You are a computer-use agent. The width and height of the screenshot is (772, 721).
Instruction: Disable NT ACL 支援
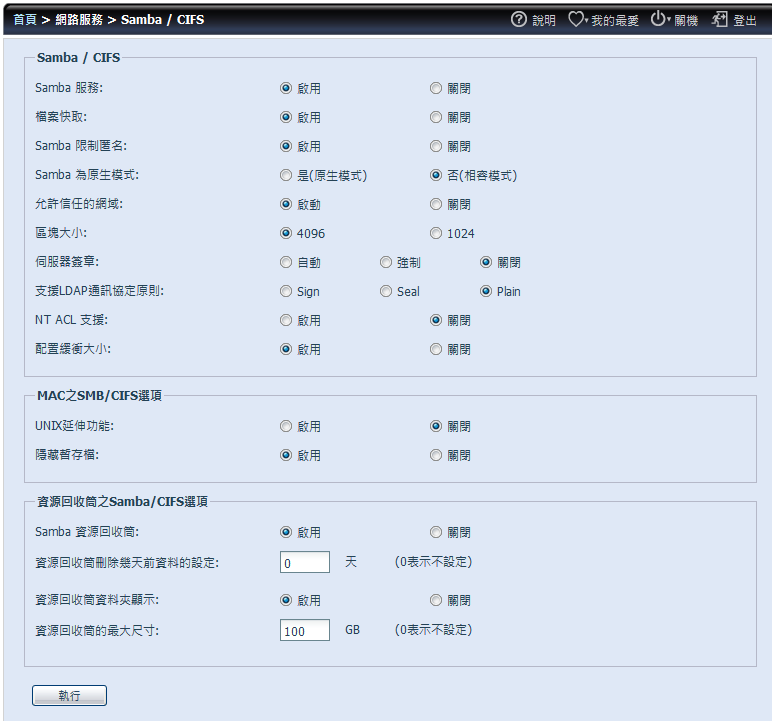click(436, 320)
